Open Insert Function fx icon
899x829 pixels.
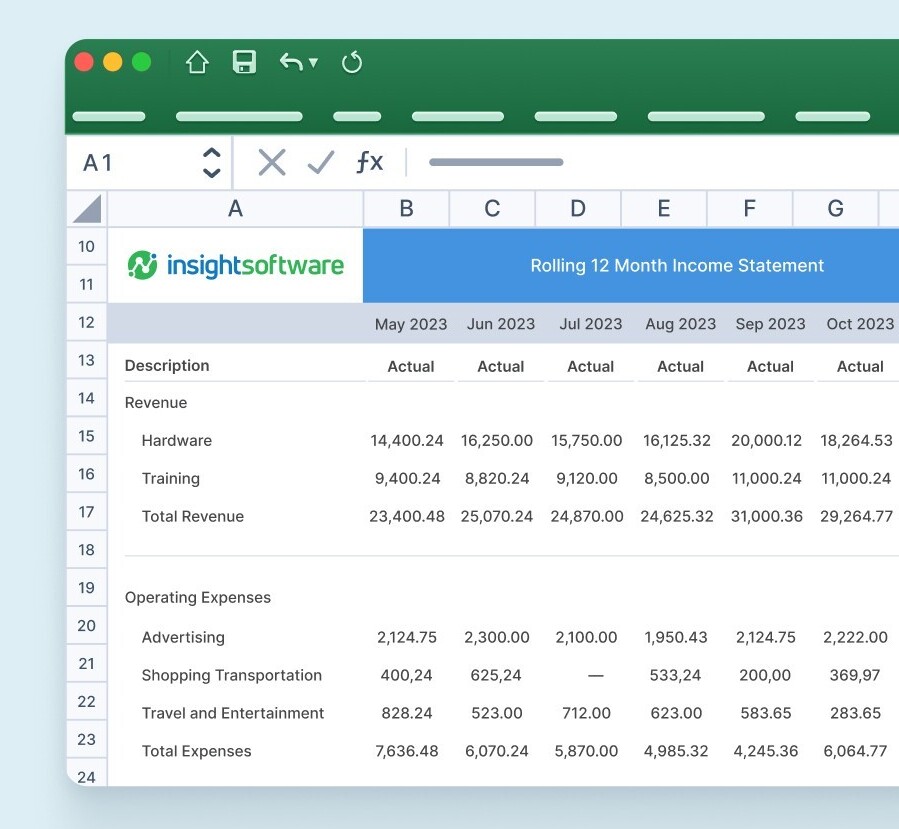(369, 162)
